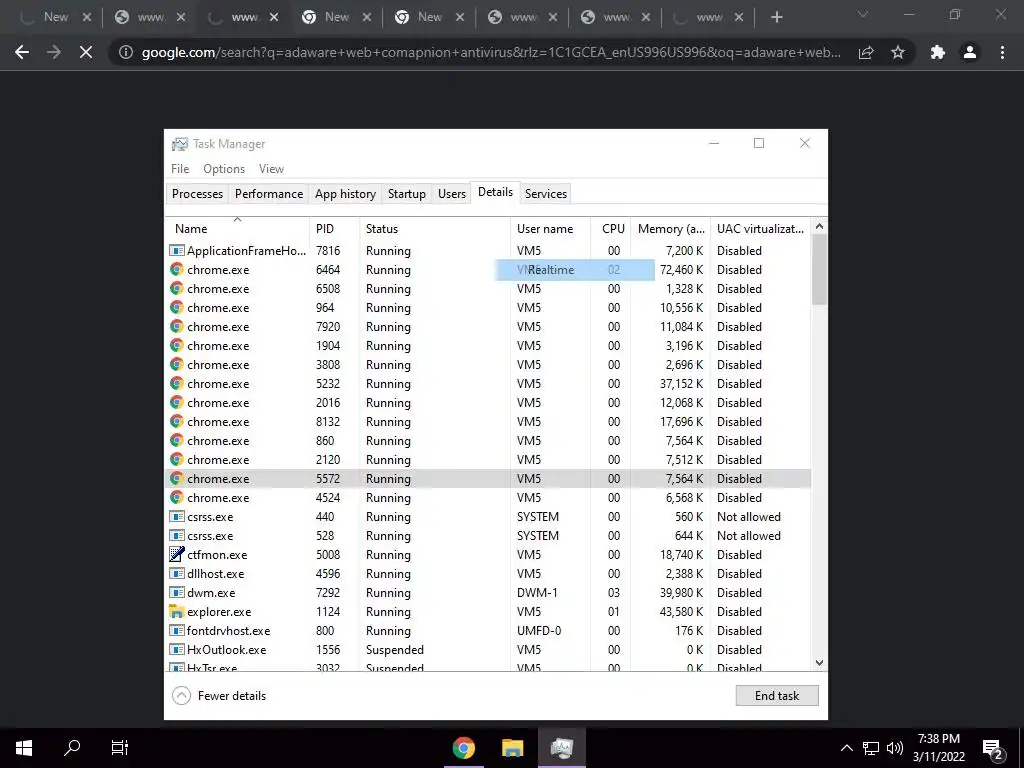Click the share page icon
The width and height of the screenshot is (1024, 768).
pyautogui.click(x=866, y=52)
